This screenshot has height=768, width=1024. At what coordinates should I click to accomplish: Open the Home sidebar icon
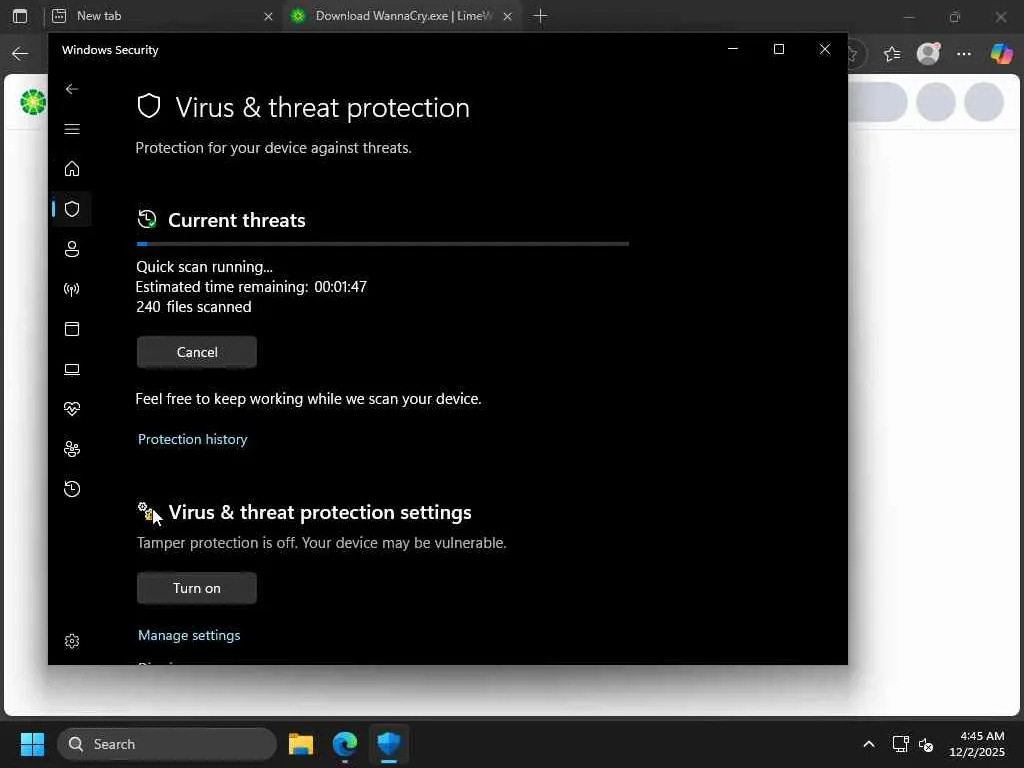72,168
